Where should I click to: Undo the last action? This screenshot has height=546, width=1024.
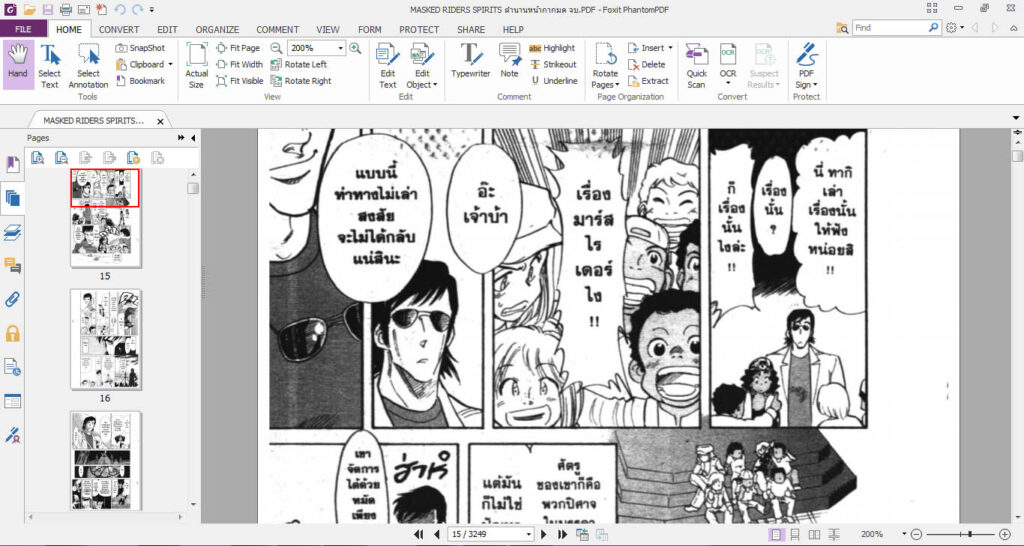pos(120,9)
